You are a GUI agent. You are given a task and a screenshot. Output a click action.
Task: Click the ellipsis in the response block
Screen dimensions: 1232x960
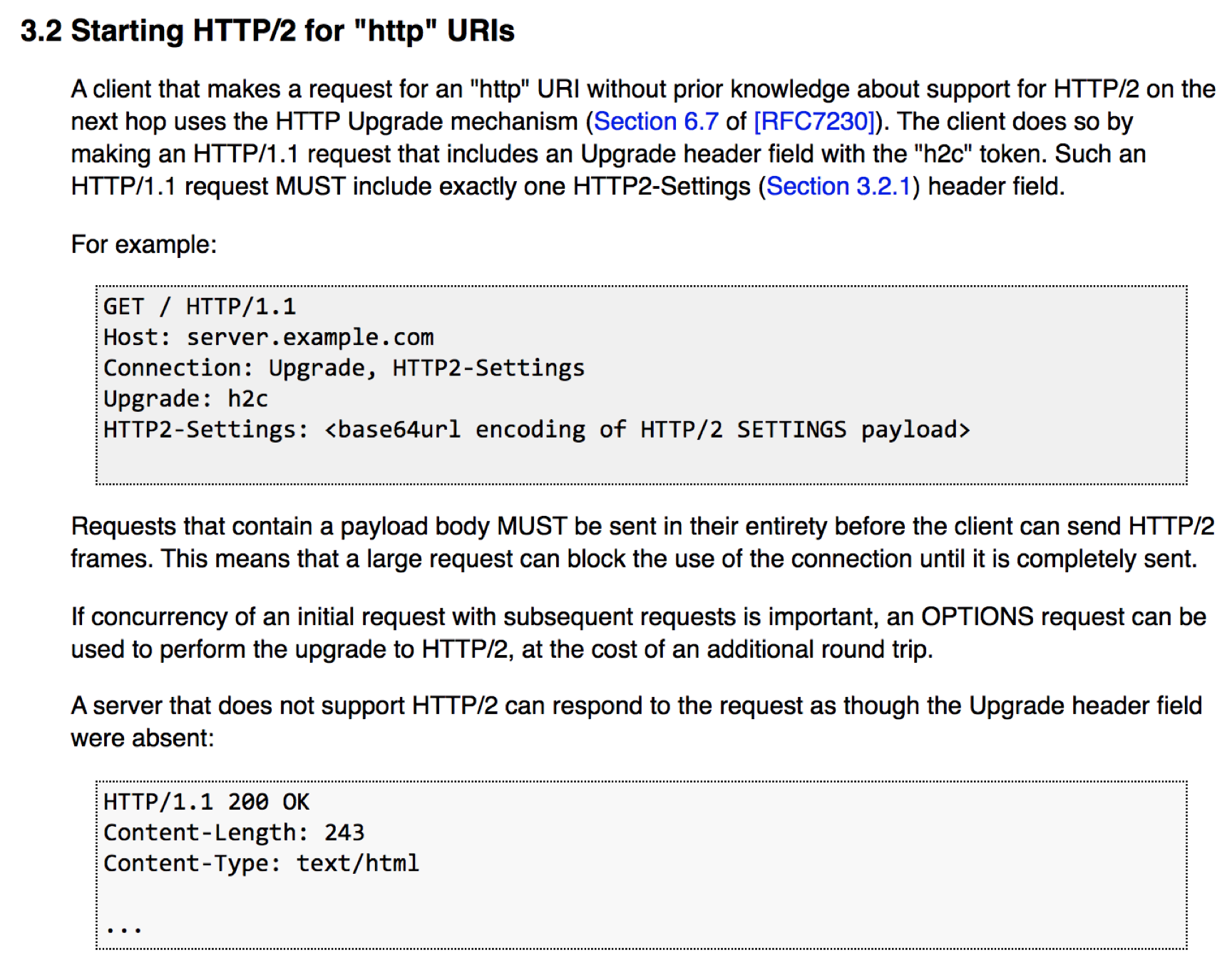(124, 929)
